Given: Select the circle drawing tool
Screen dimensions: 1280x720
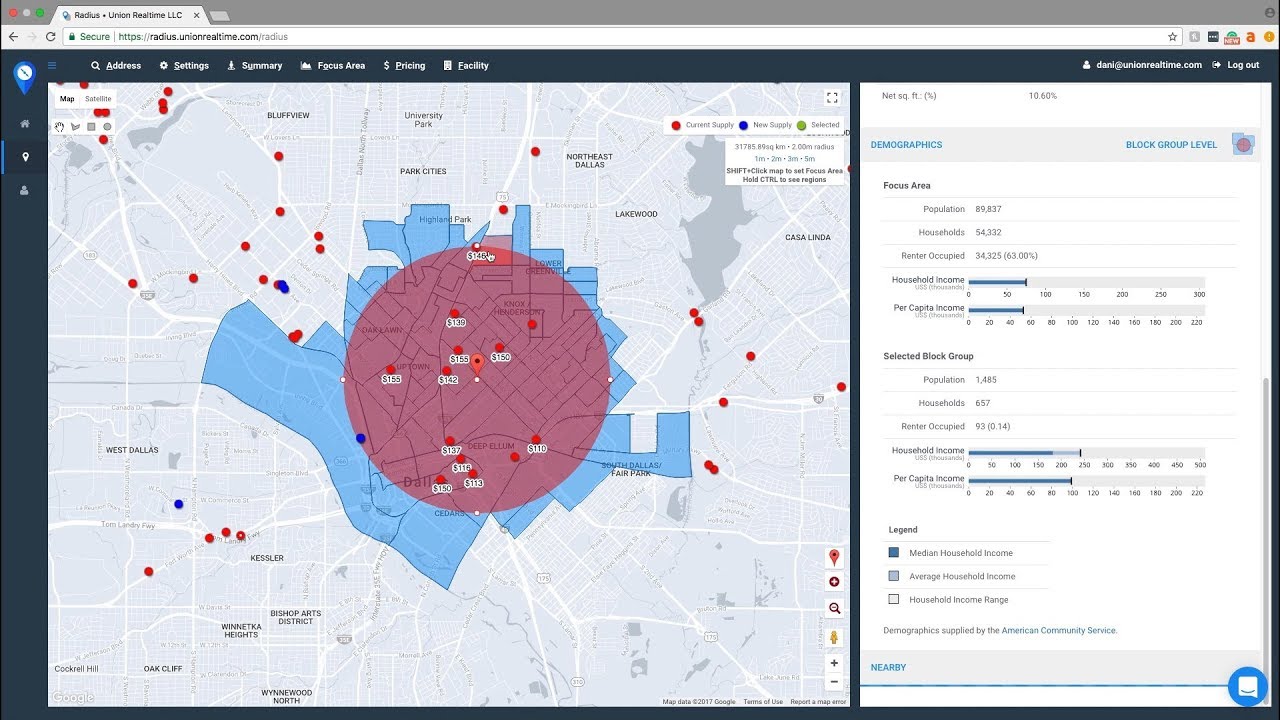Looking at the screenshot, I should point(107,127).
